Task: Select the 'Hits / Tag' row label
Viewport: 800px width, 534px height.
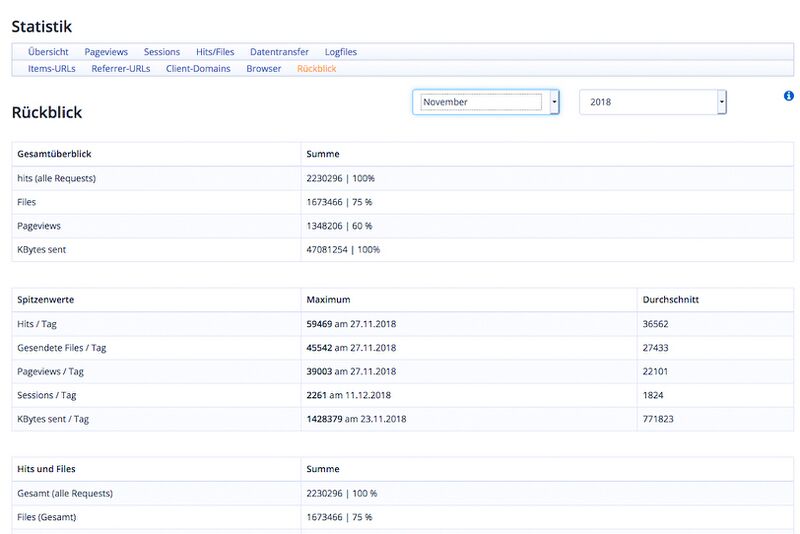Action: coord(37,324)
